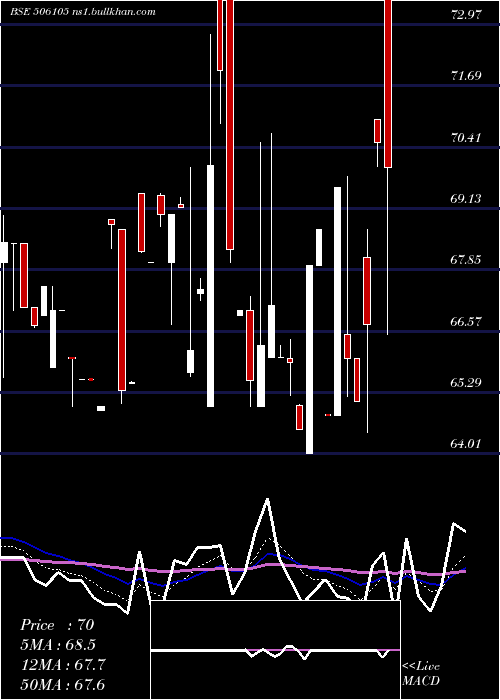Click the 67.85 price axis label
The height and width of the screenshot is (700, 500).
467,260
